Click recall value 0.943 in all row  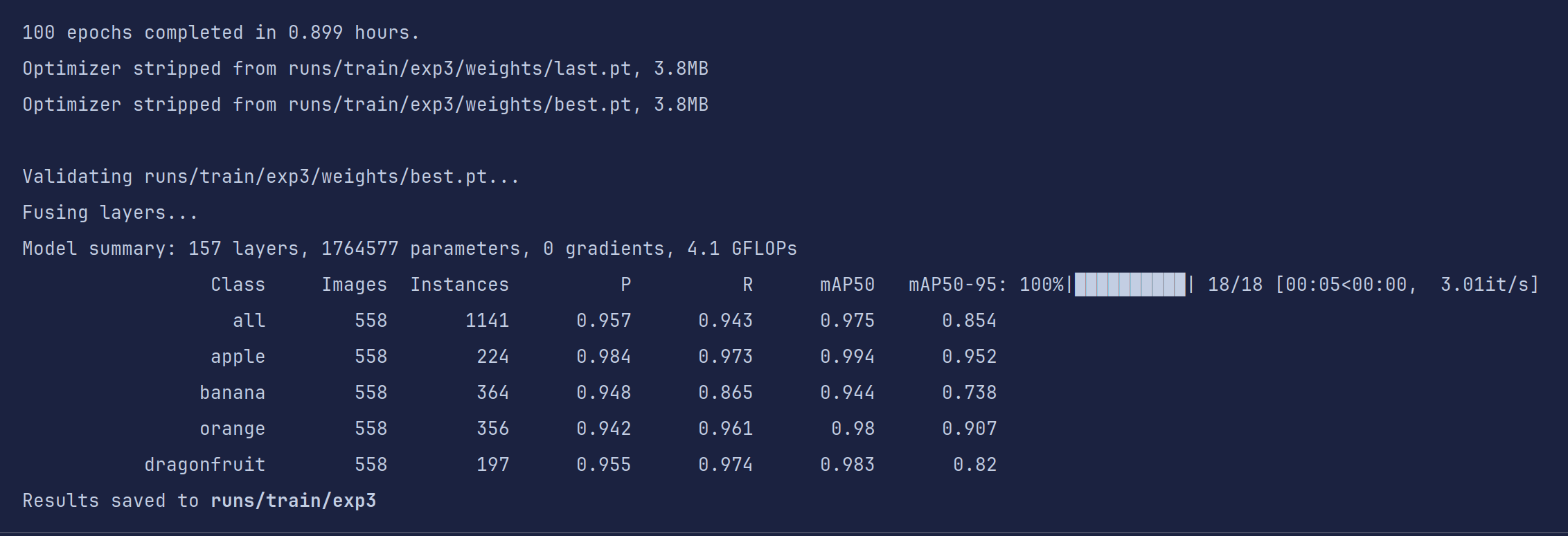725,321
